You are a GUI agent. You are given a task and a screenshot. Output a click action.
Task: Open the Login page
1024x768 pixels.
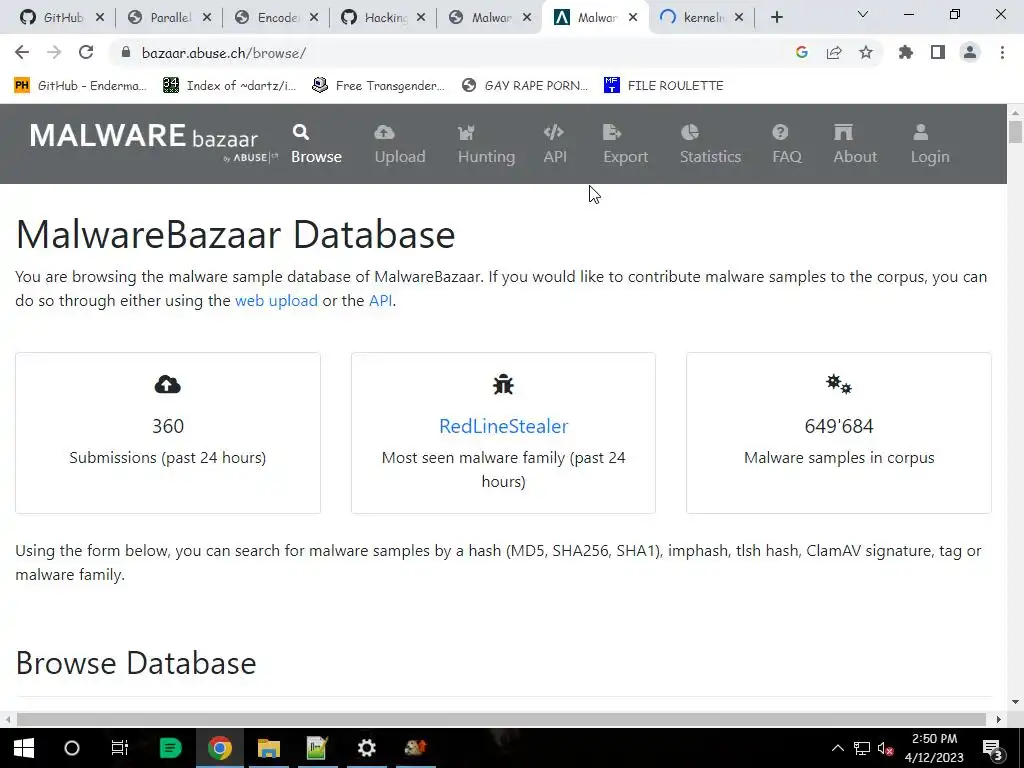pyautogui.click(x=929, y=144)
